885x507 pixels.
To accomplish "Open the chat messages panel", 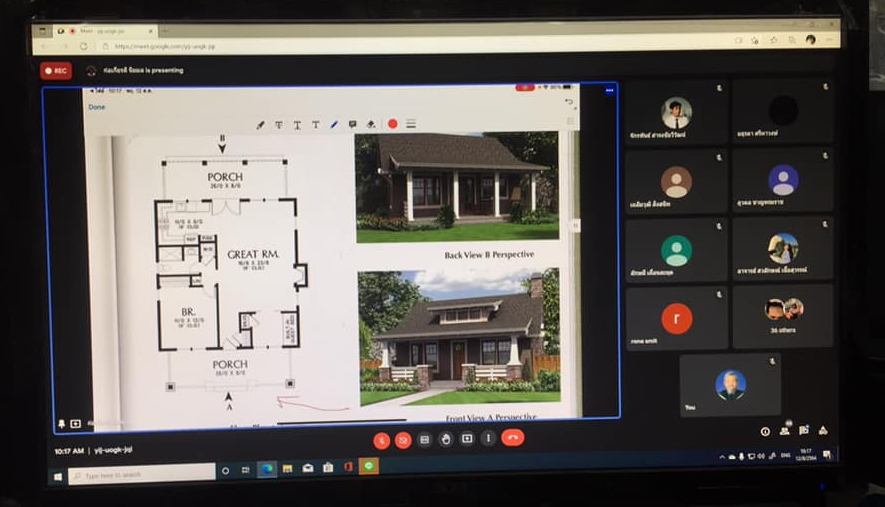I will 804,431.
